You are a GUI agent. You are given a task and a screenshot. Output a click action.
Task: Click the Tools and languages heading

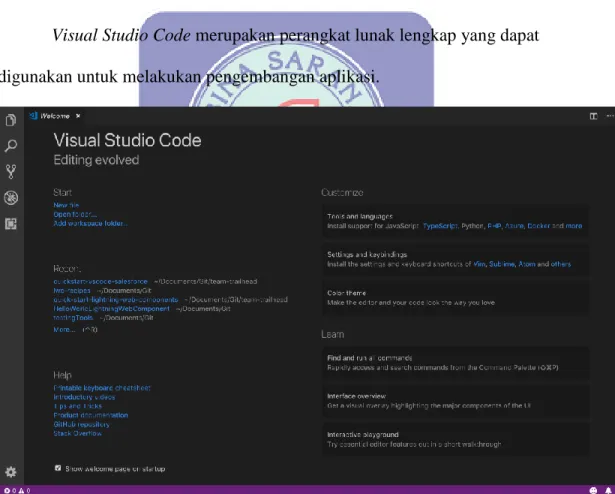(360, 216)
